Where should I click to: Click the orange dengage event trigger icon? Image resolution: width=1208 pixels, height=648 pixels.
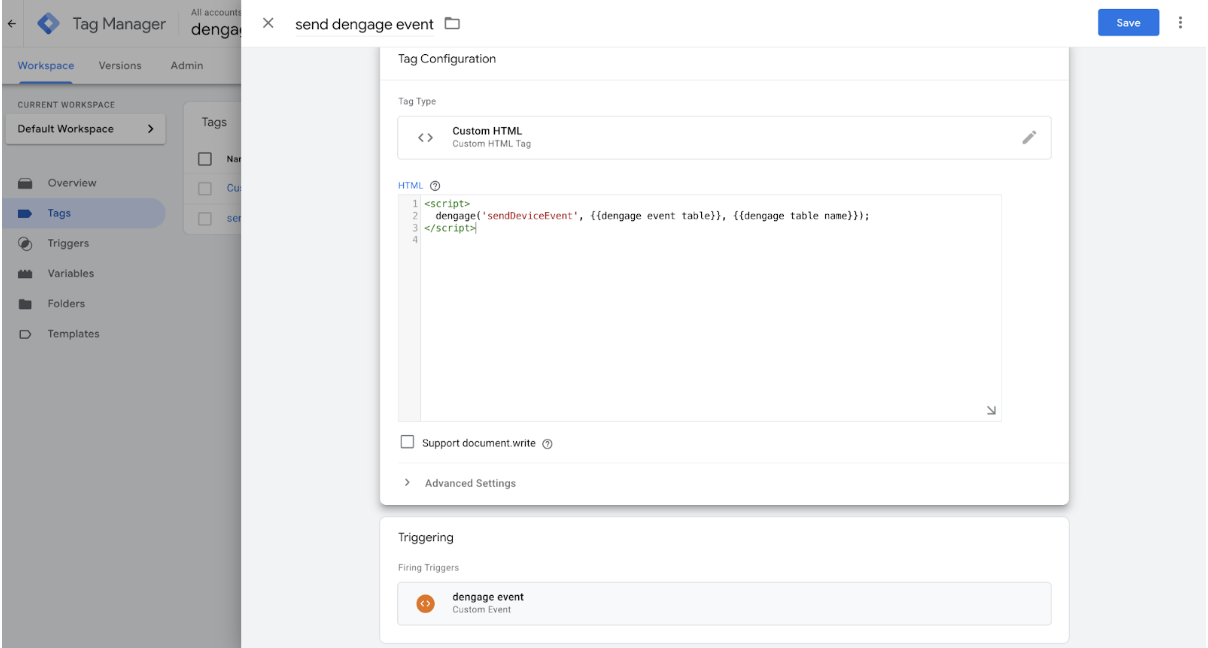(x=425, y=603)
